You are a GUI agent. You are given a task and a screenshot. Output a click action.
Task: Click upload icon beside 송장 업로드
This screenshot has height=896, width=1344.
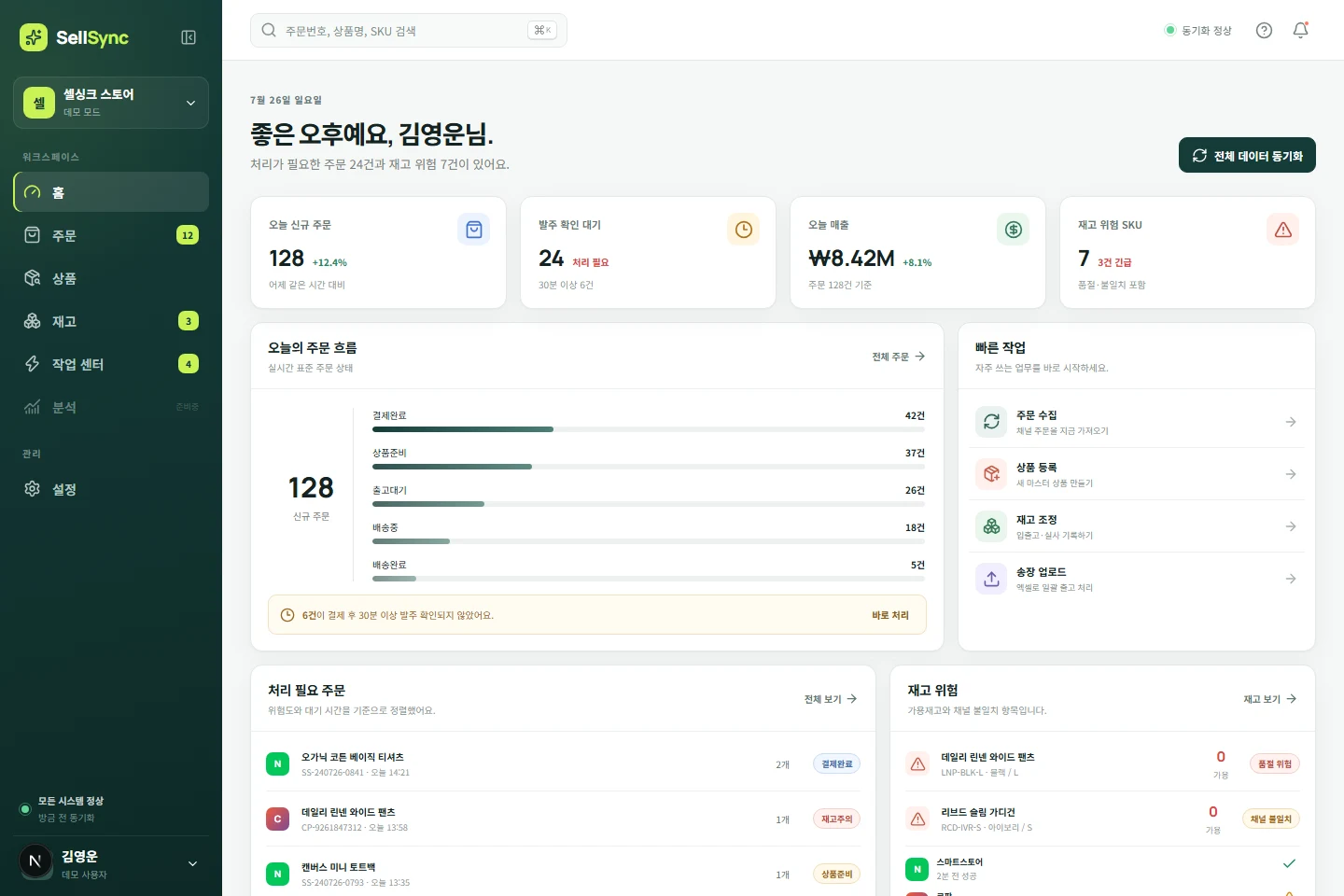(x=991, y=579)
